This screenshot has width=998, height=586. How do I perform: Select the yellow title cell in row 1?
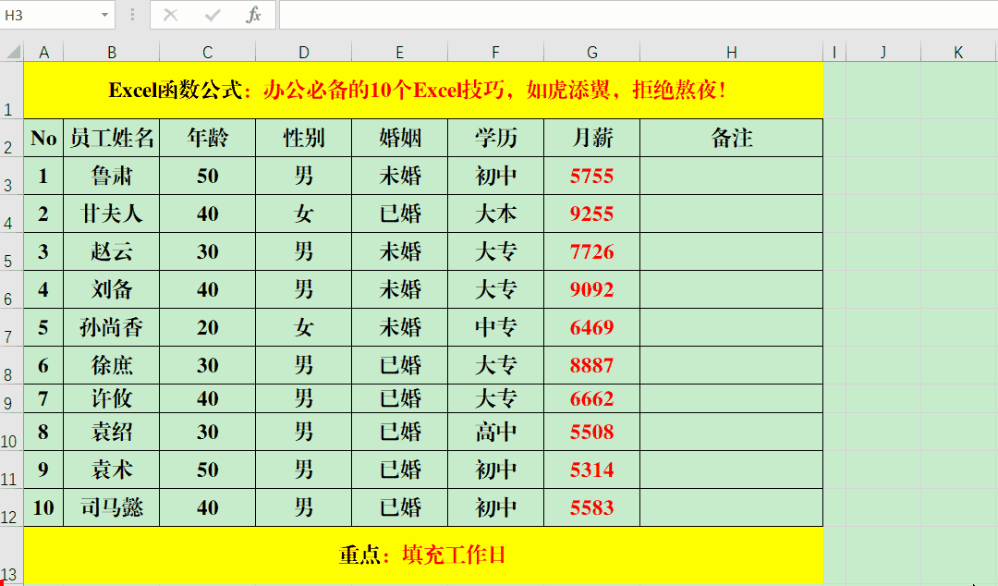coord(422,90)
